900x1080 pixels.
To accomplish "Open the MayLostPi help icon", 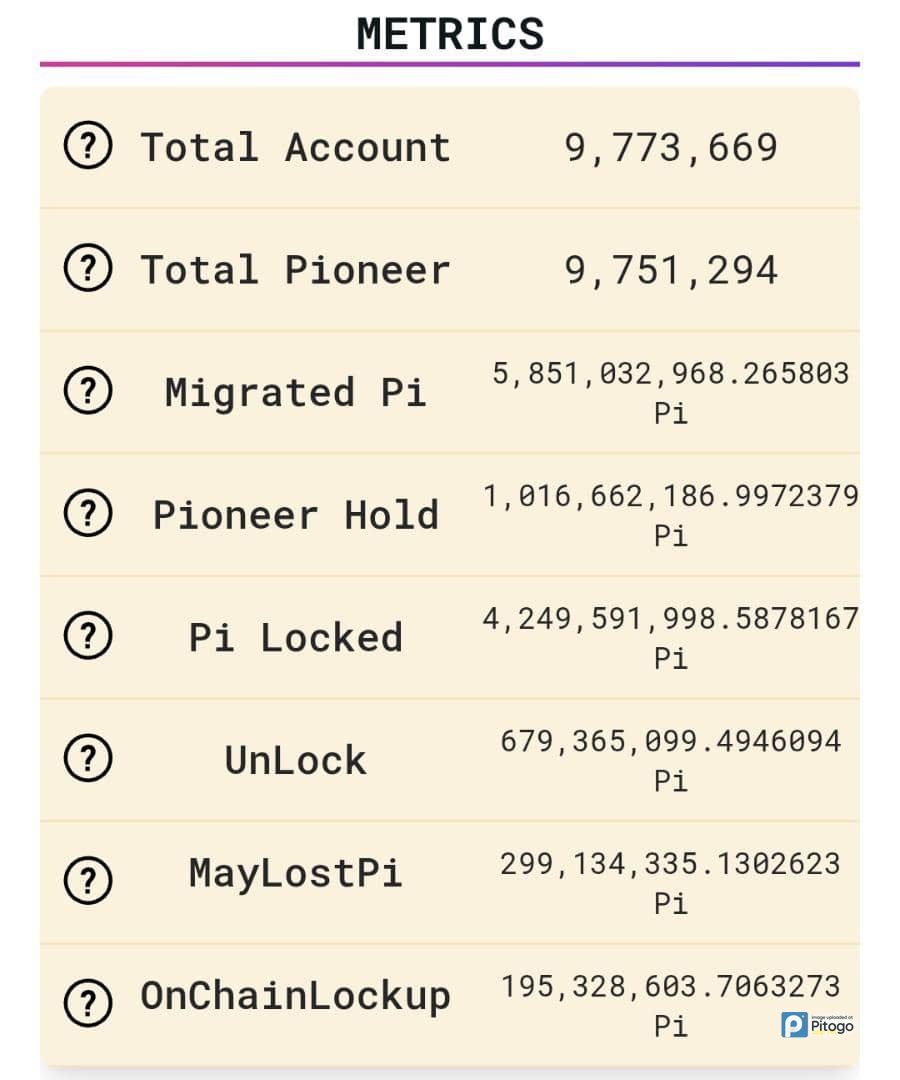I will coord(88,880).
